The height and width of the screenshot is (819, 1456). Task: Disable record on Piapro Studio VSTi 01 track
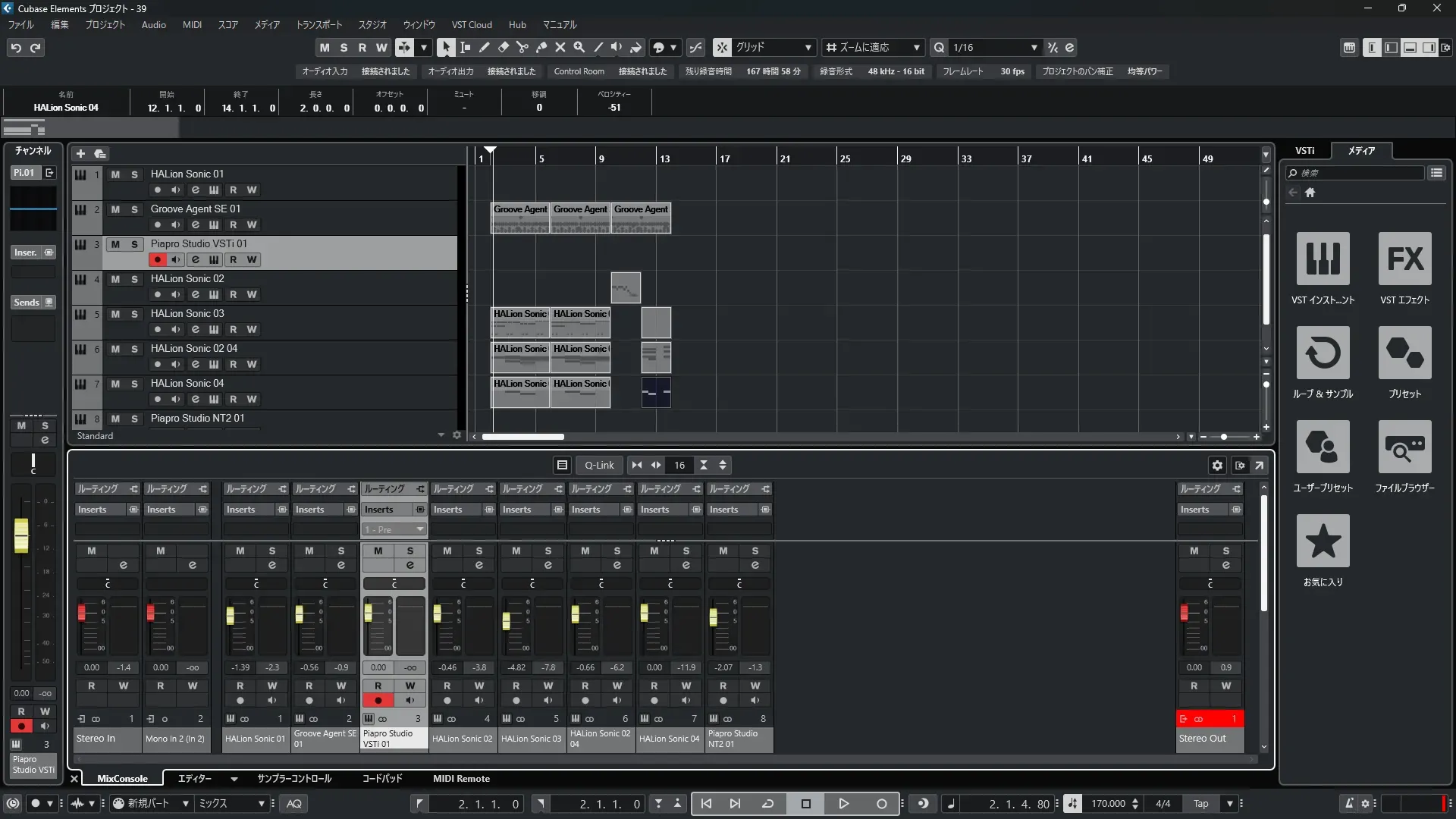[x=157, y=259]
